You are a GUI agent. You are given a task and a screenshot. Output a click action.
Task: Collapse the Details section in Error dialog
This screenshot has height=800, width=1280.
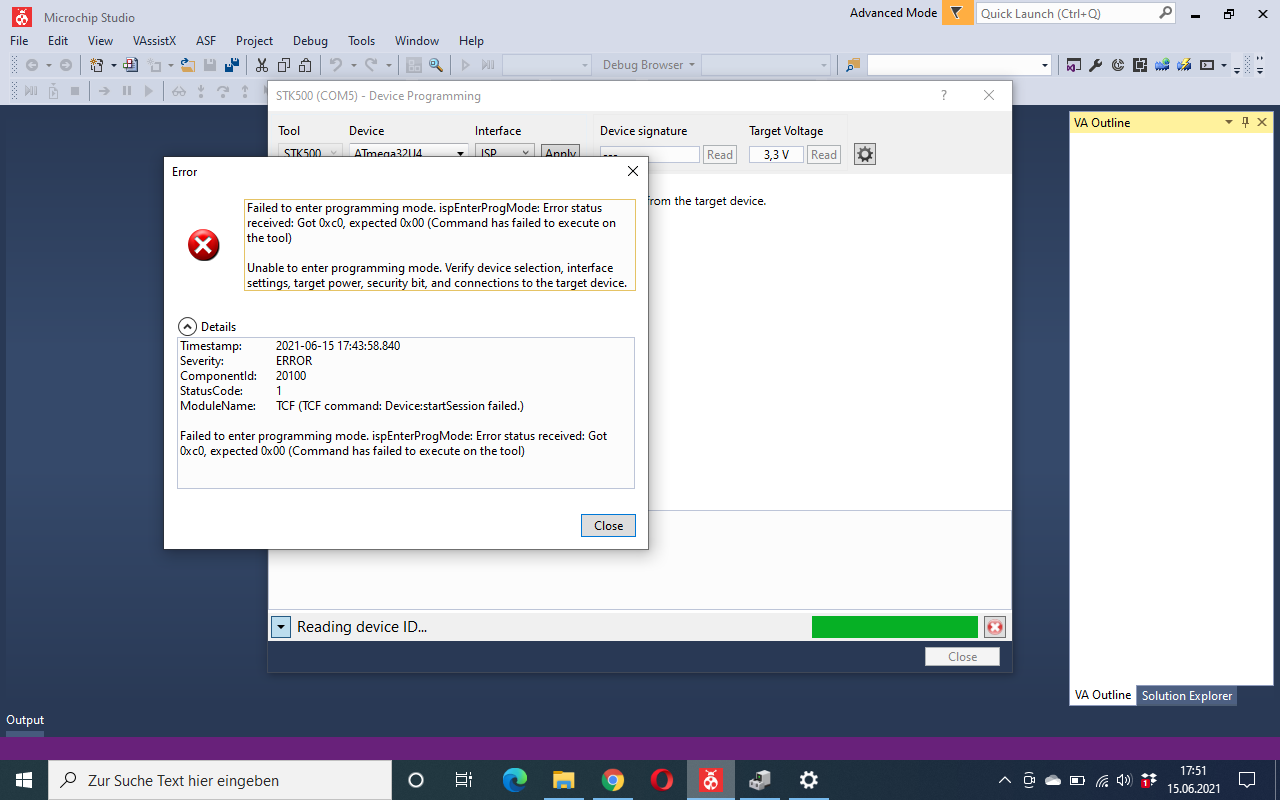[187, 326]
